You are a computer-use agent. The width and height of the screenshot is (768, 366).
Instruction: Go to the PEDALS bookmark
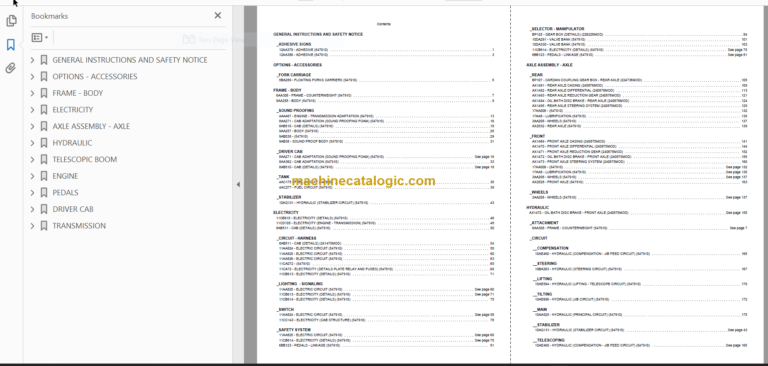(65, 193)
